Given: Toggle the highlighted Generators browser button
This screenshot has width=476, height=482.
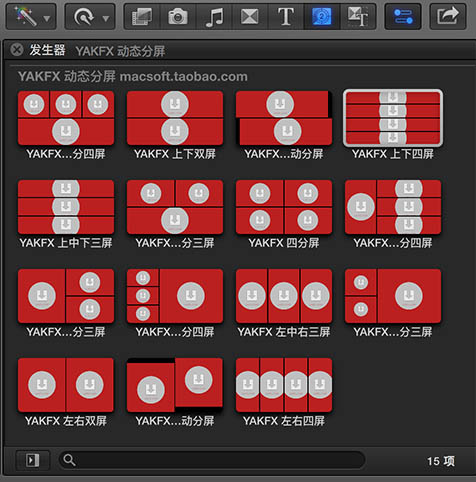Looking at the screenshot, I should (x=322, y=17).
